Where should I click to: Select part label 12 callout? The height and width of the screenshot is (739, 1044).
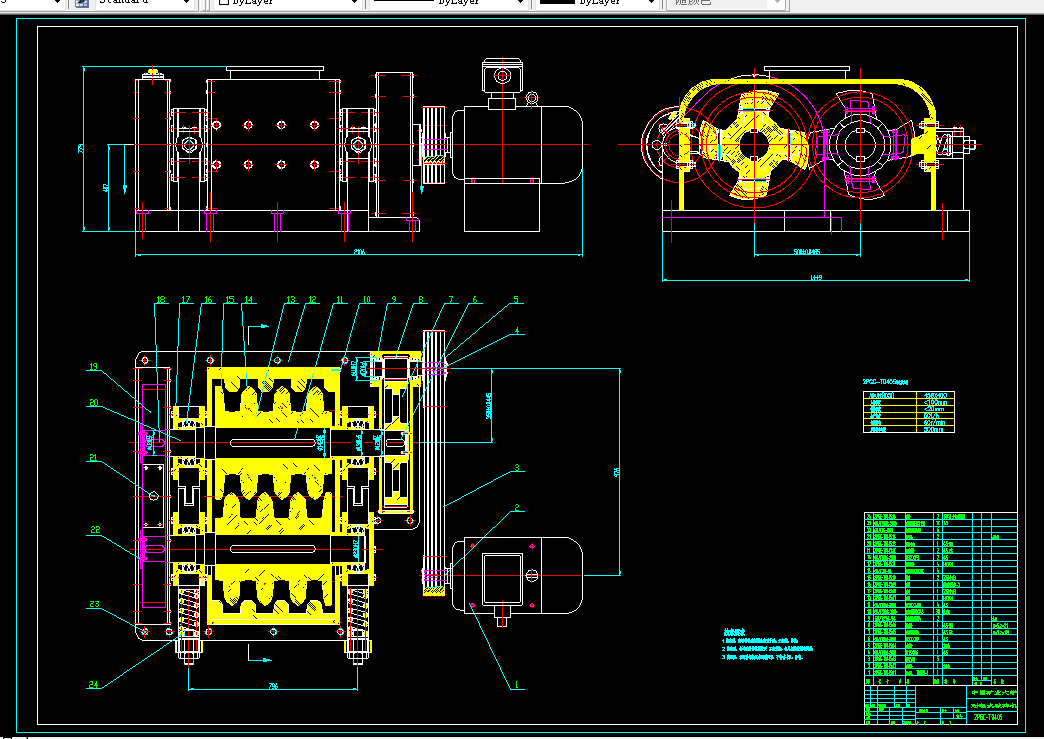tap(312, 300)
